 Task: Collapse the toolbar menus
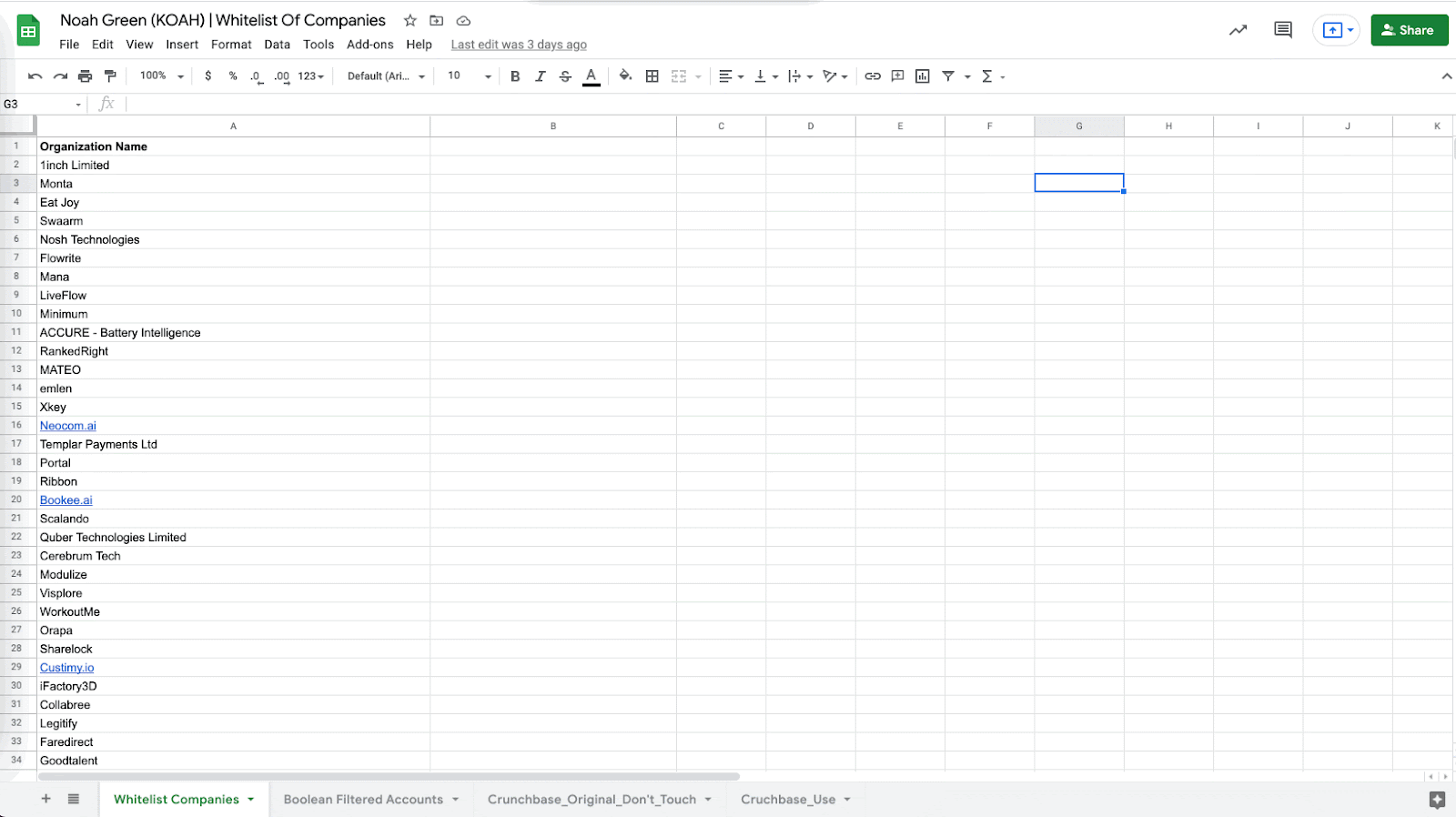pos(1446,76)
